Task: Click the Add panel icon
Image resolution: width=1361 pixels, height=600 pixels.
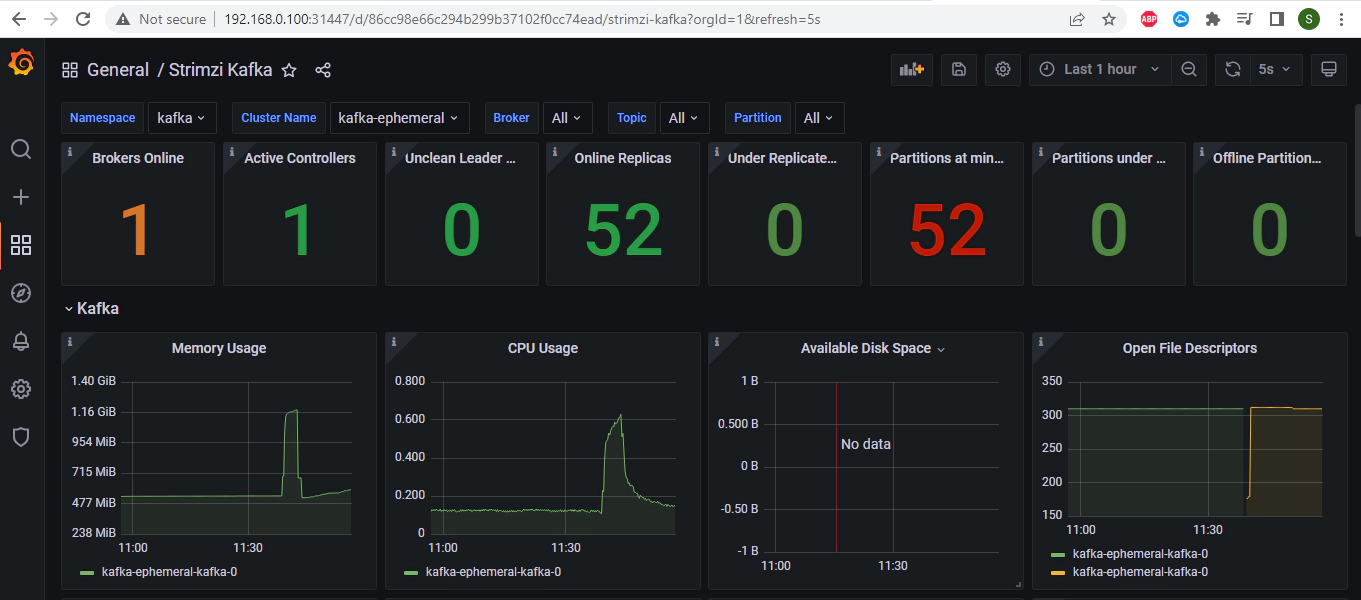Action: [x=912, y=69]
